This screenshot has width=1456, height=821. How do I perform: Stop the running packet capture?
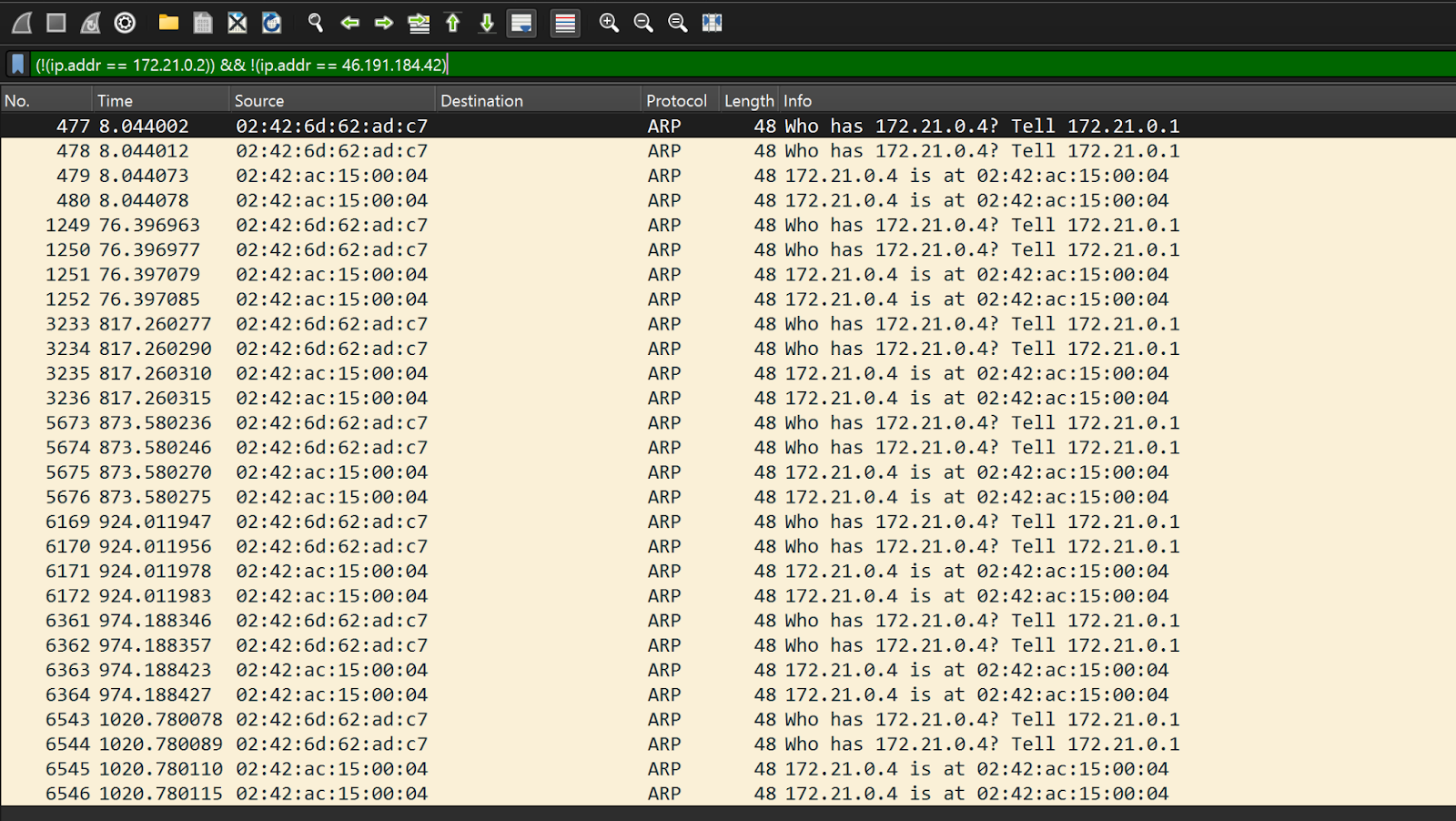(56, 23)
